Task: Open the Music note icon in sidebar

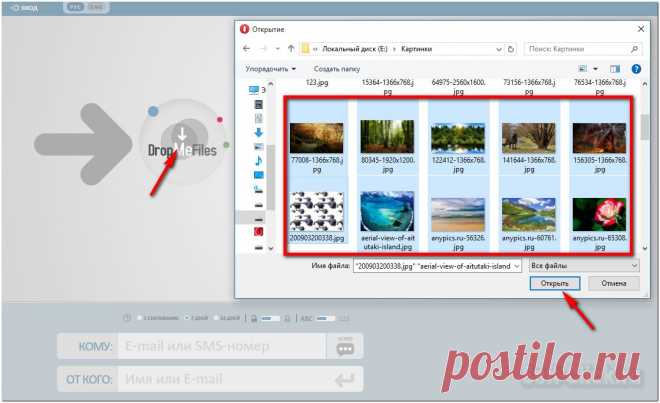Action: (x=258, y=160)
